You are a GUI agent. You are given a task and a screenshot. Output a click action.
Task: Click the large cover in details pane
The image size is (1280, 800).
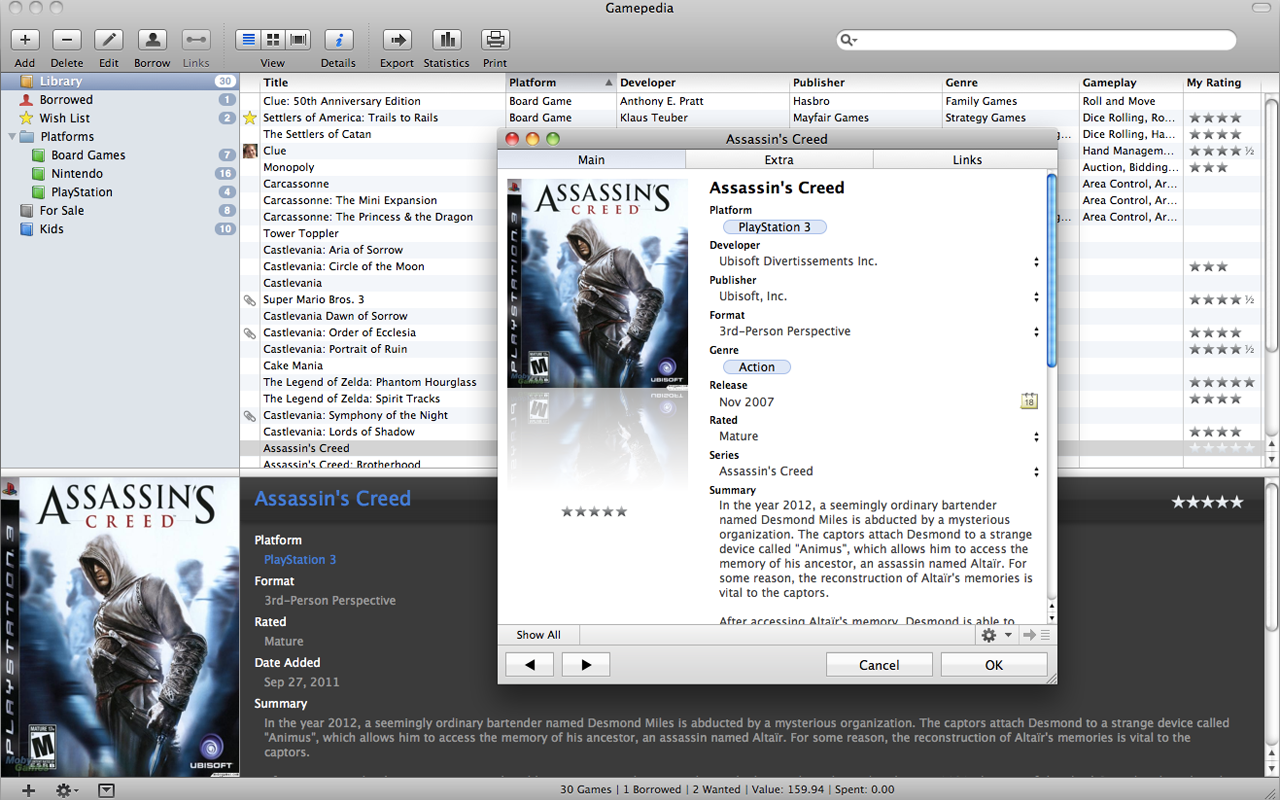(120, 628)
